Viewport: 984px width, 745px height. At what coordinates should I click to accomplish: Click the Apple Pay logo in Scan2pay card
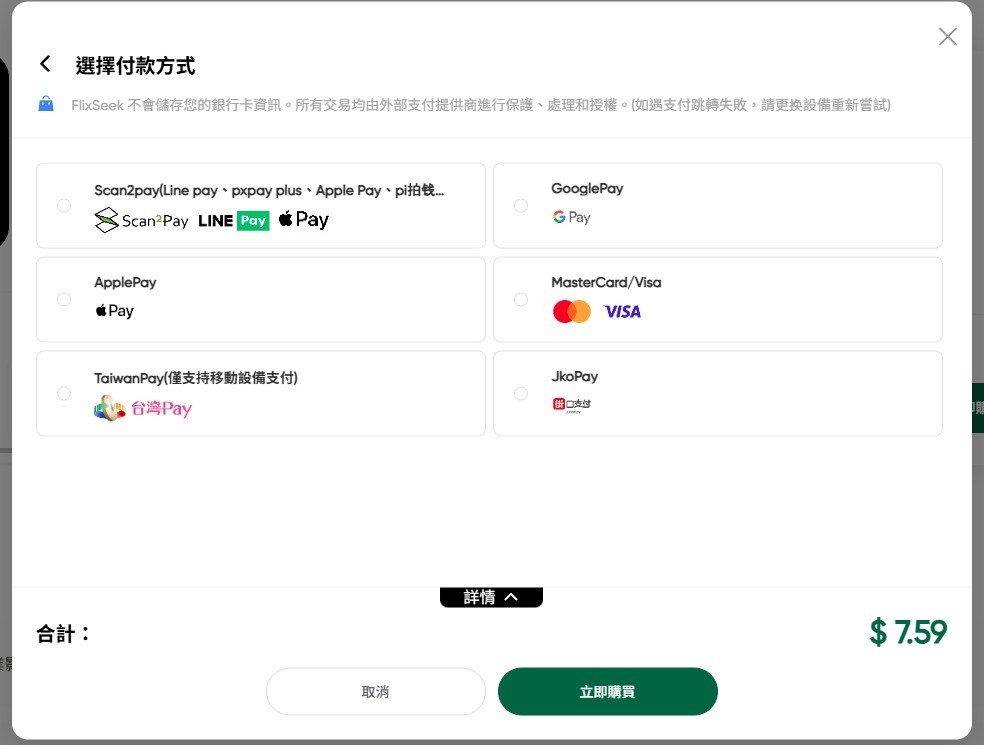pos(304,220)
